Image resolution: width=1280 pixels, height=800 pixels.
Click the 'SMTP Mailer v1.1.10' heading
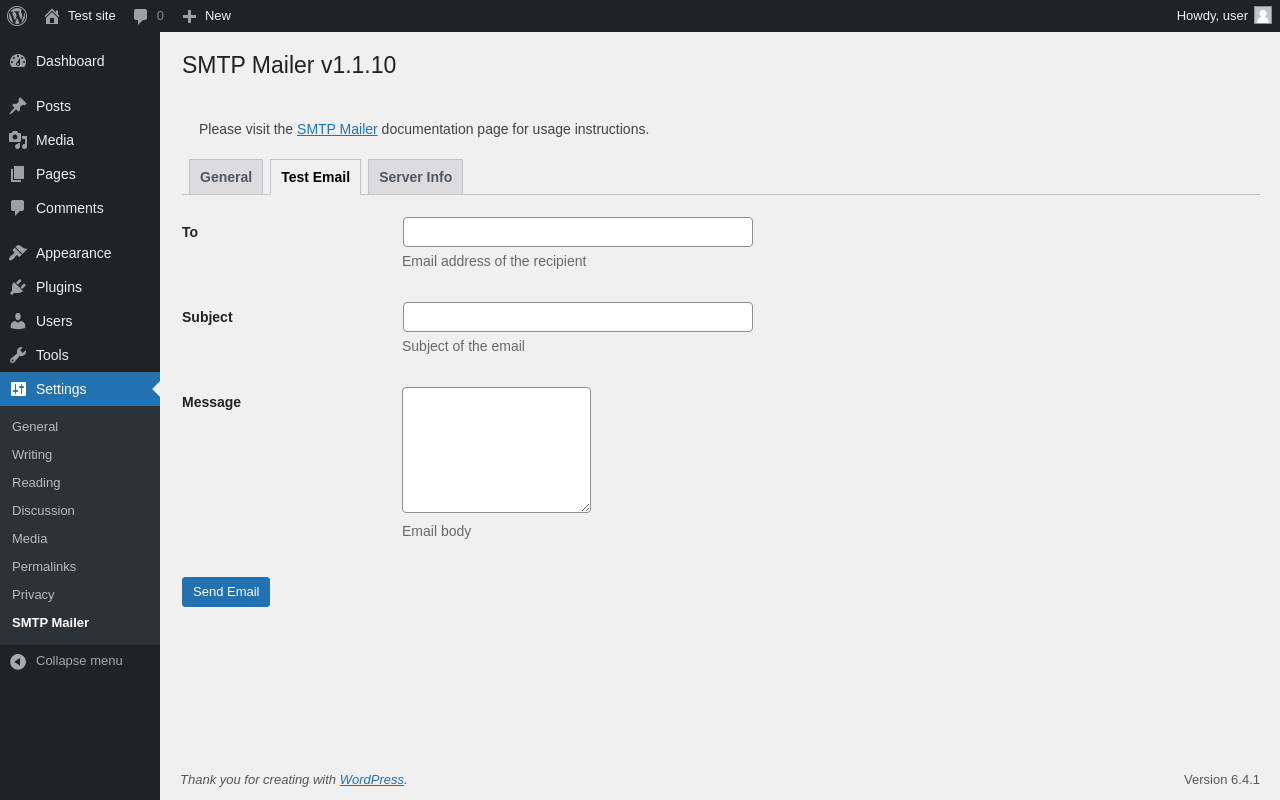(x=289, y=65)
